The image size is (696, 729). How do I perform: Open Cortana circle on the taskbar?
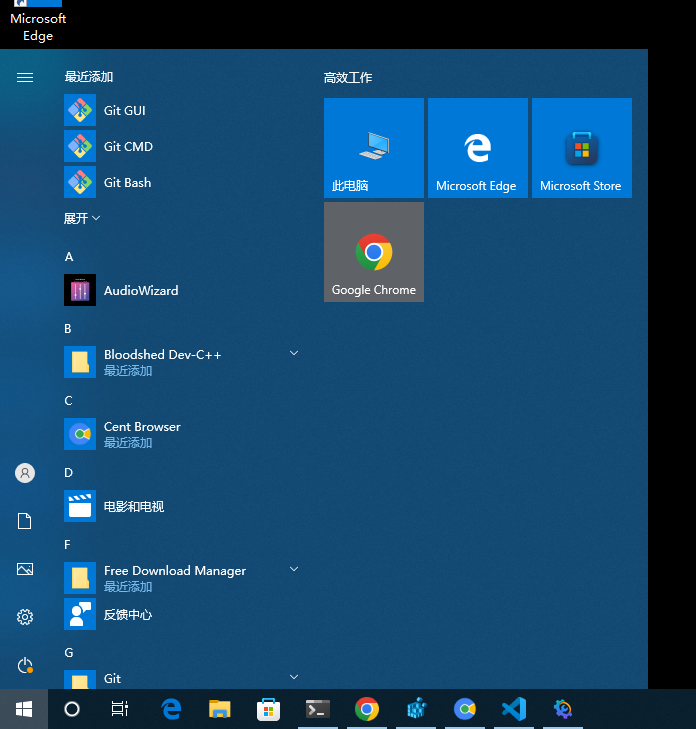tap(72, 709)
